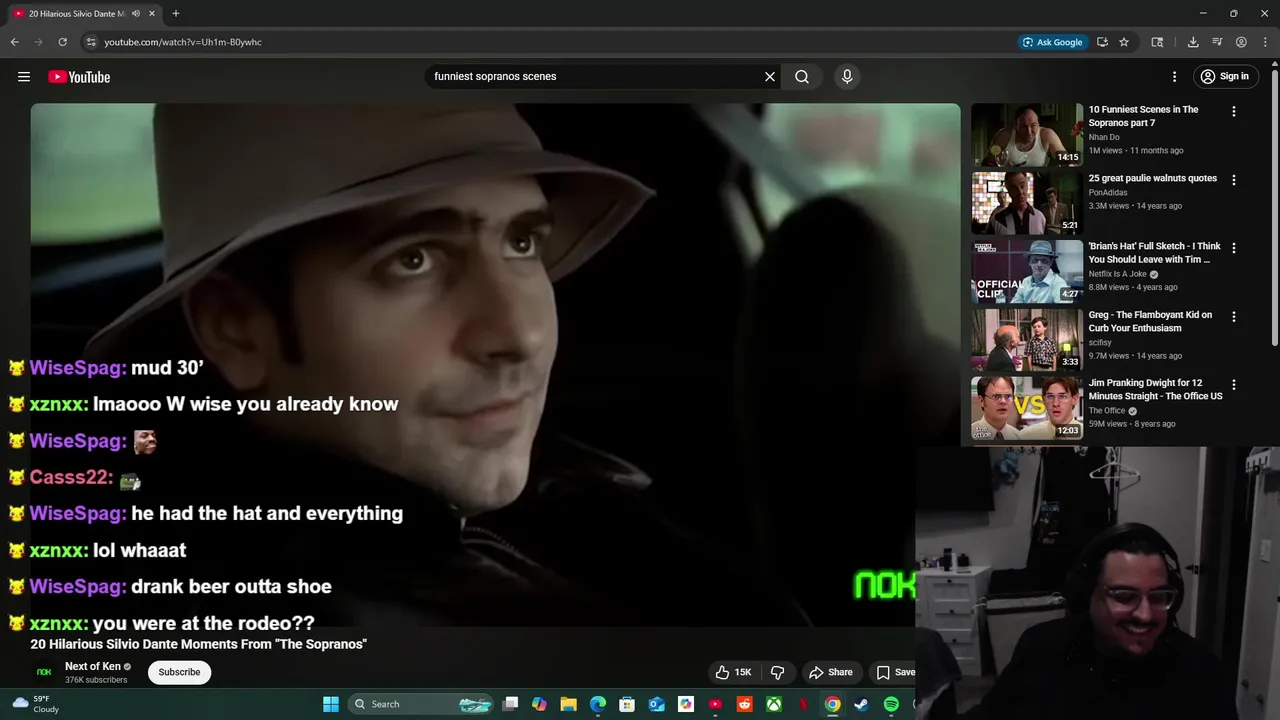Open options menu for 'Brian's Hat' video

click(1233, 248)
